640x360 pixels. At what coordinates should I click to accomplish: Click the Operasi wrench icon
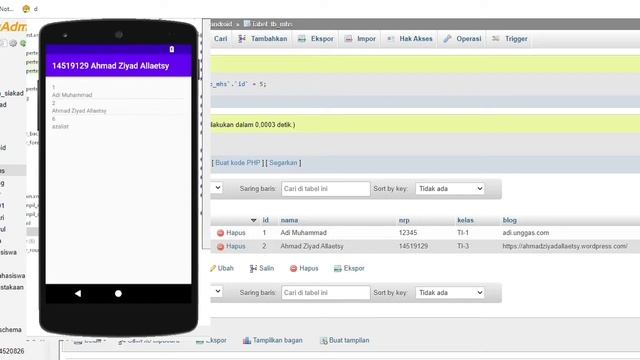tap(448, 39)
